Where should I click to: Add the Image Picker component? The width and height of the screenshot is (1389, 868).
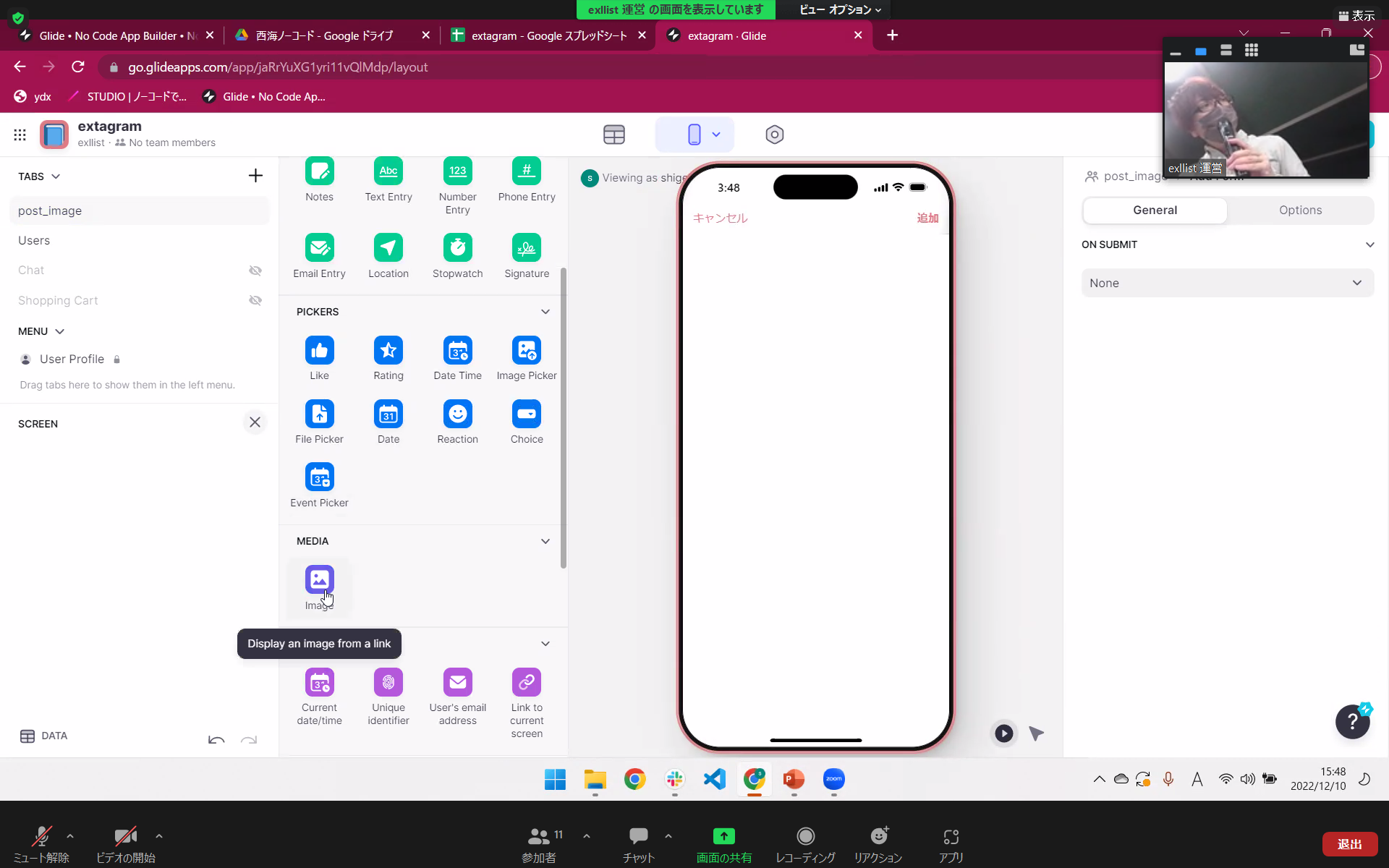click(527, 352)
